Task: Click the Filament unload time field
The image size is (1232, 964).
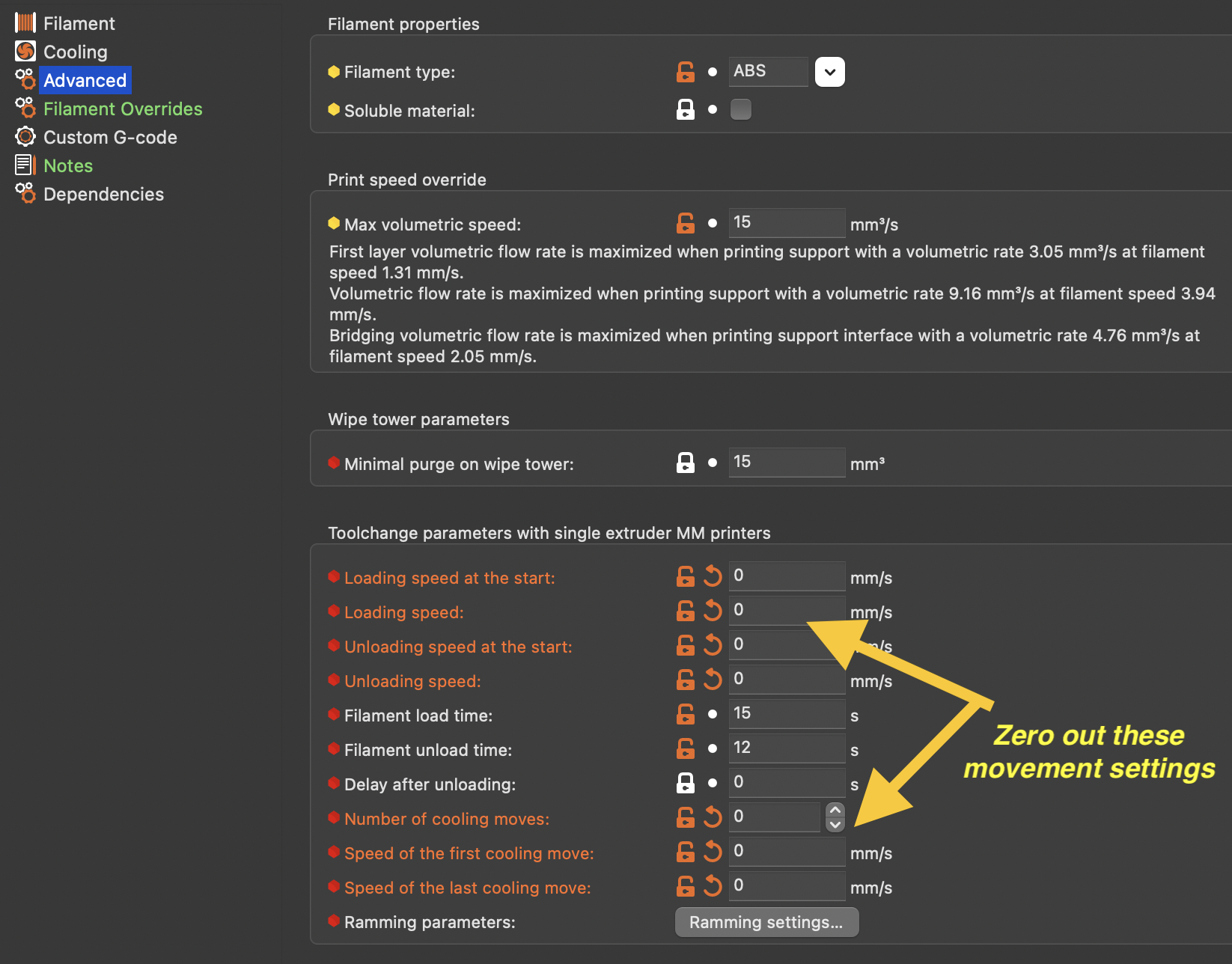Action: [x=787, y=748]
